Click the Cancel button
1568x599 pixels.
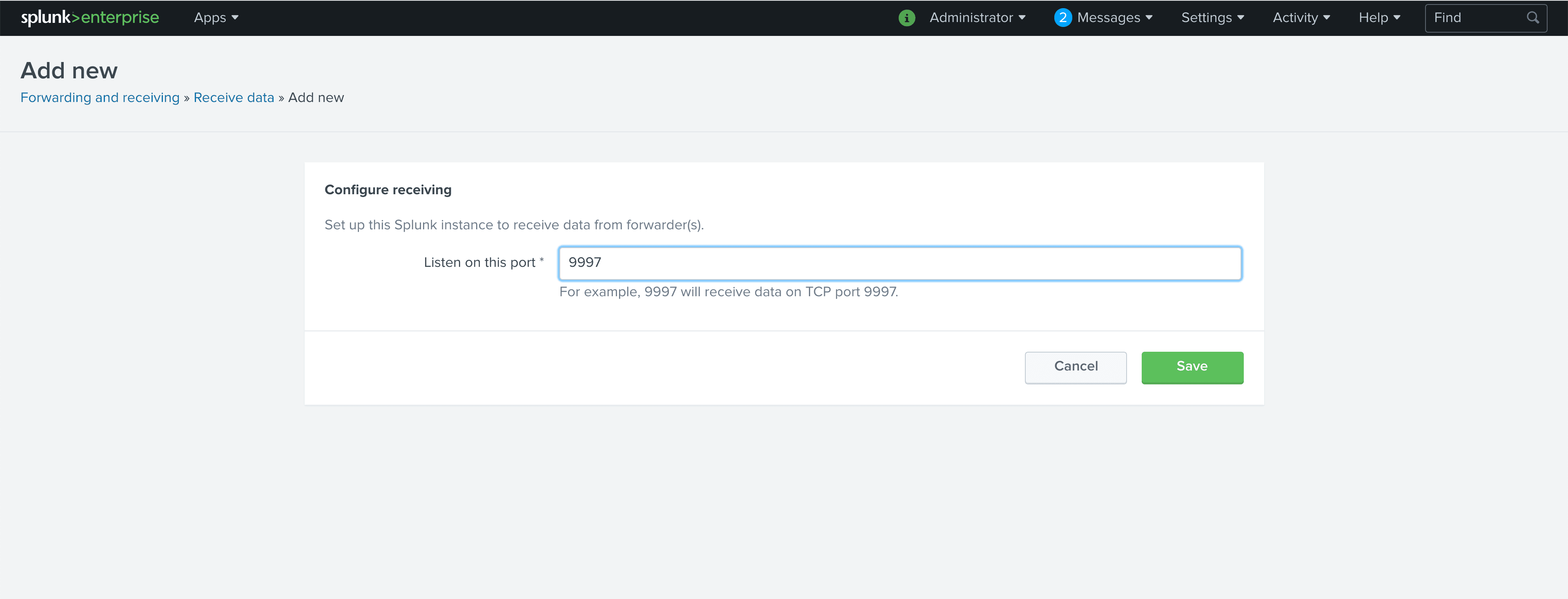point(1076,367)
